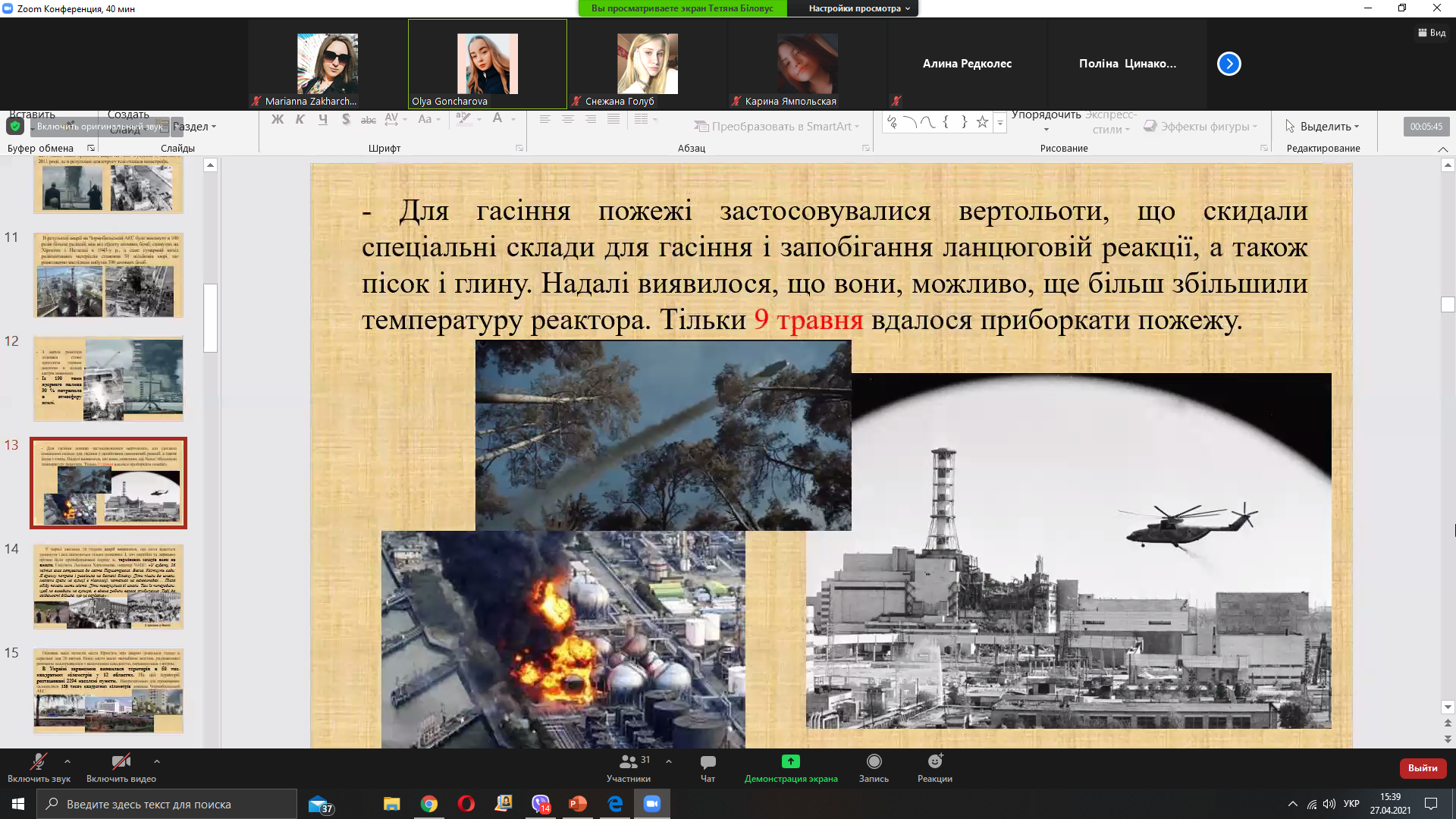Toggle underline formatting (Ч)
This screenshot has width=1456, height=819.
pos(323,119)
